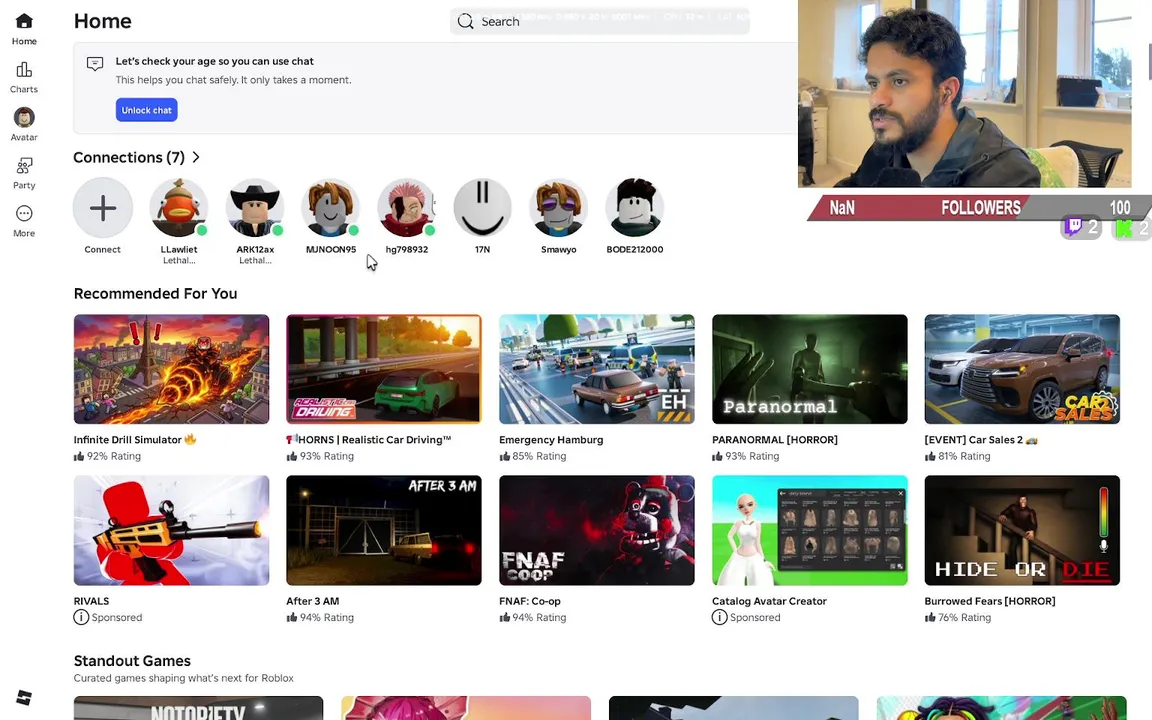Image resolution: width=1152 pixels, height=720 pixels.
Task: Open Burrowed Fears [HORROR] thumbnail
Action: coord(1022,530)
